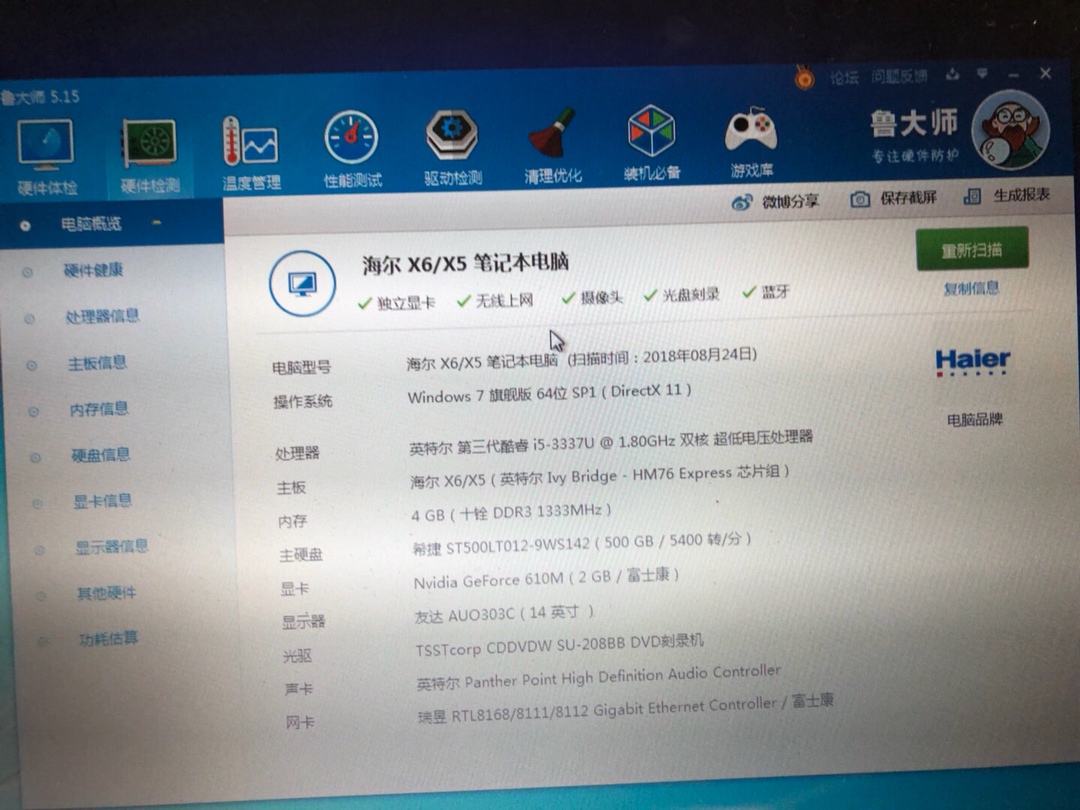Click the round computer monitor icon
This screenshot has height=810, width=1080.
(302, 284)
